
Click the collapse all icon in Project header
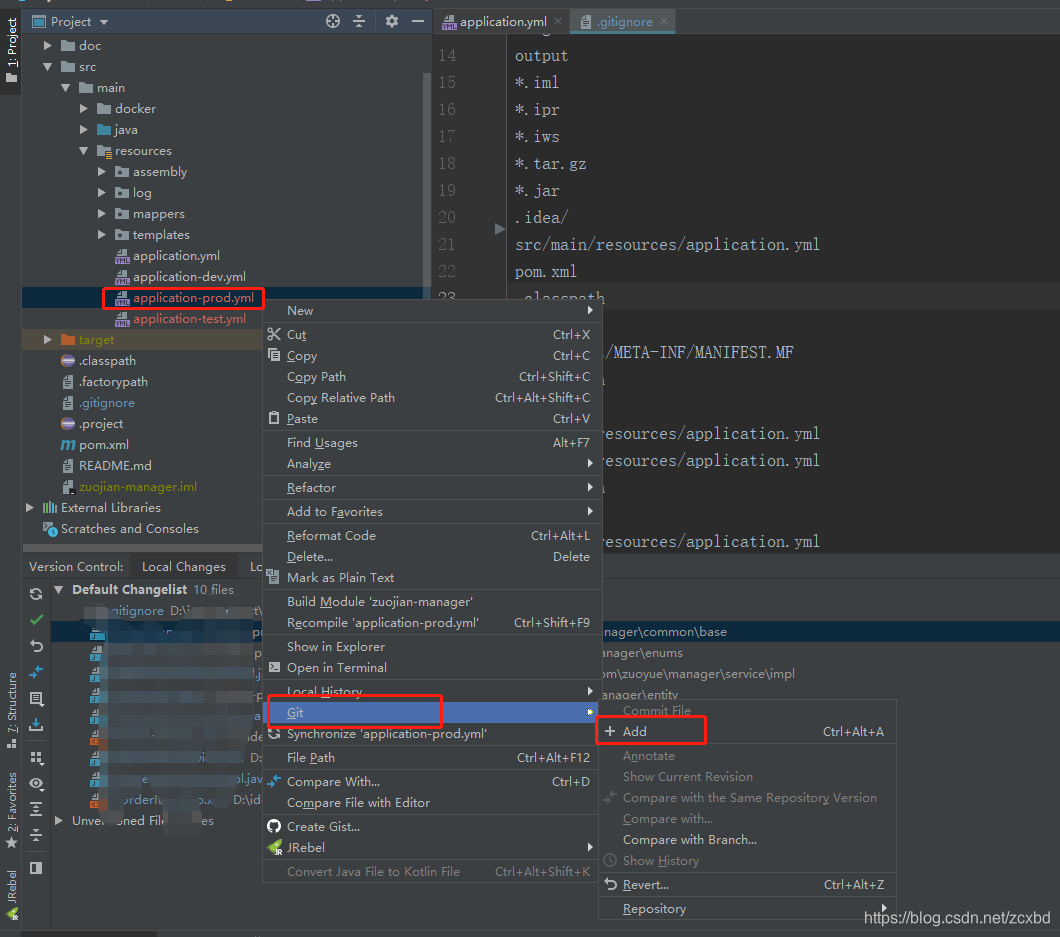(x=359, y=22)
